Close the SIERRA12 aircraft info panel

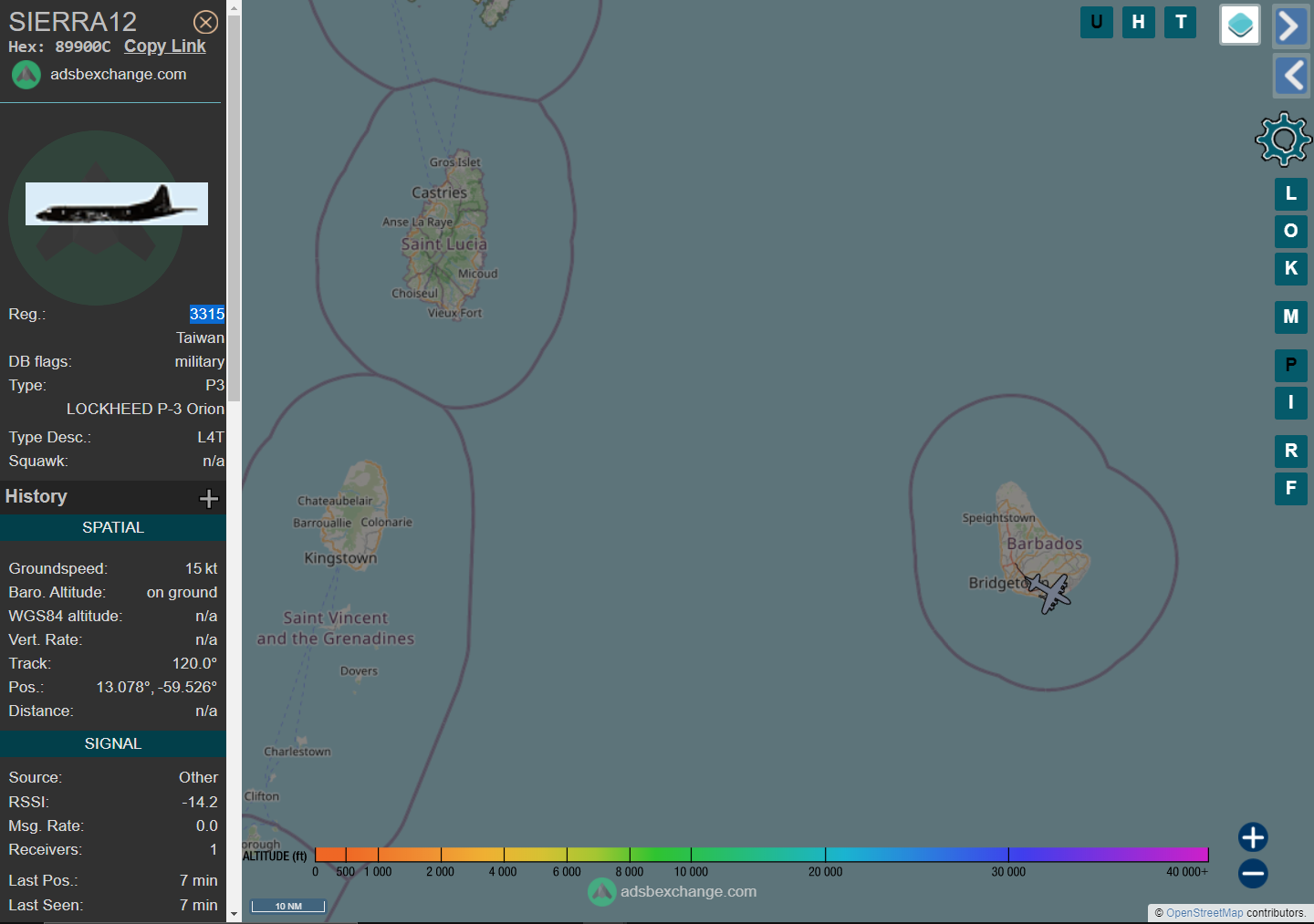(206, 22)
